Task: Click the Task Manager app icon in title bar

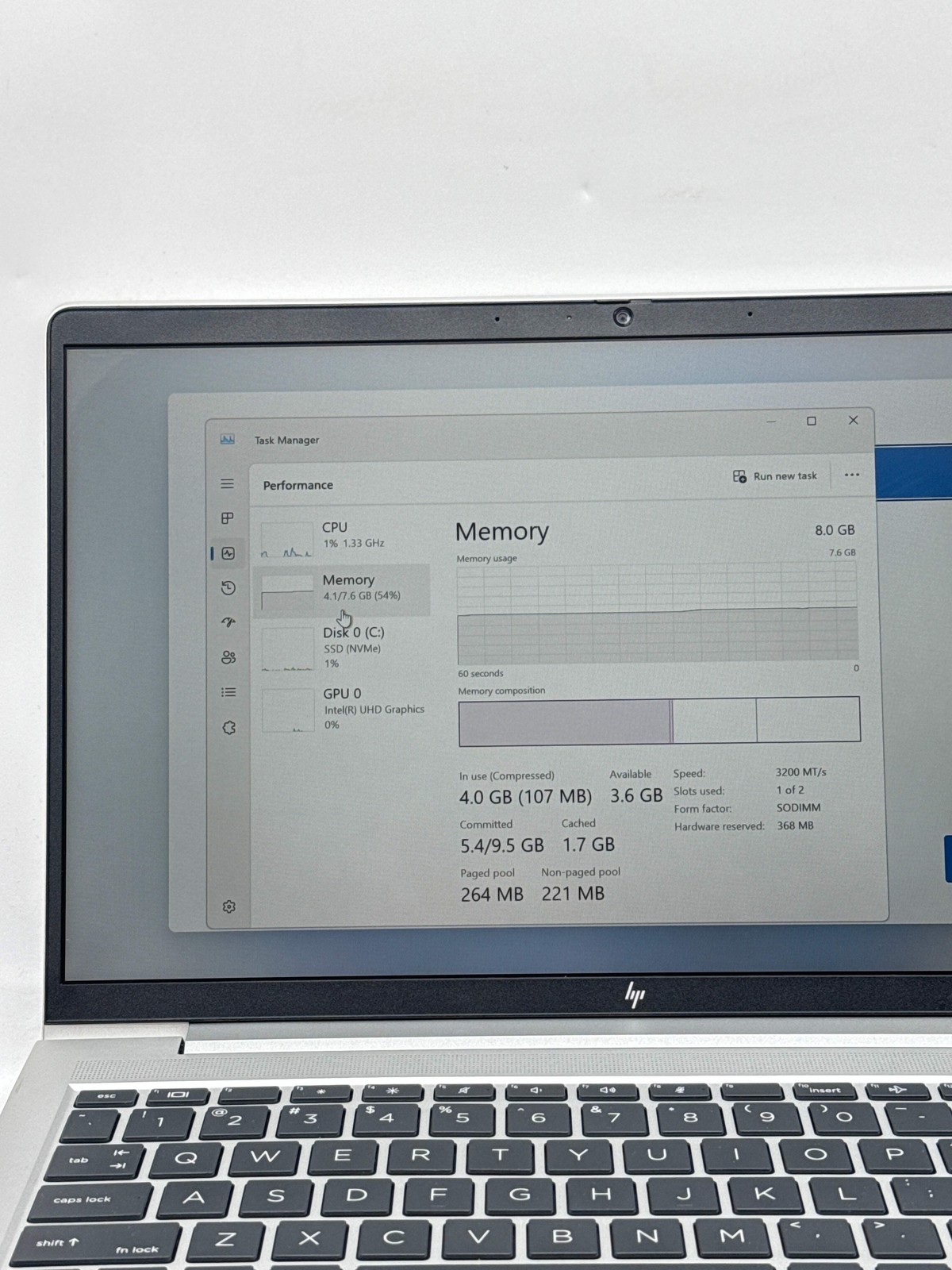Action: pos(228,439)
